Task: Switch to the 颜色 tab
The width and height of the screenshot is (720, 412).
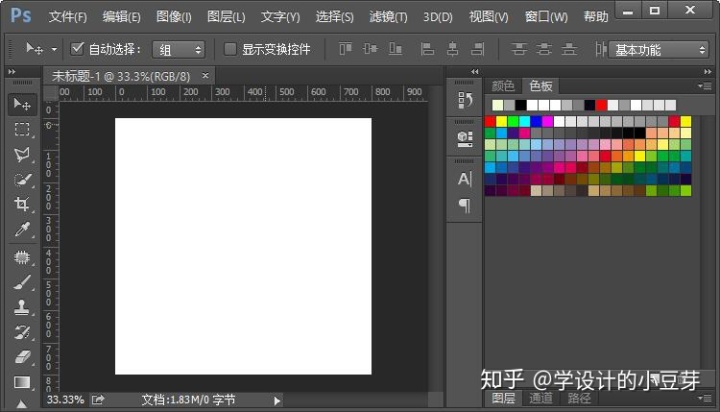Action: pos(503,86)
